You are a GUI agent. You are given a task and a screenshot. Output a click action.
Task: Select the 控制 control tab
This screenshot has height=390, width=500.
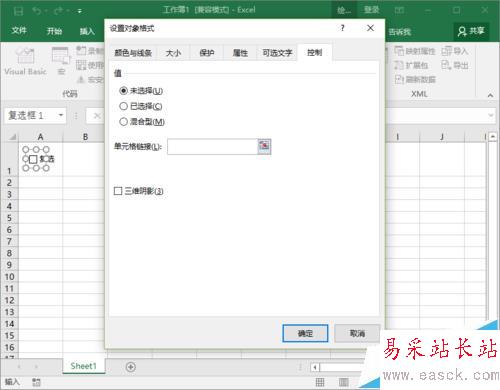[x=315, y=52]
